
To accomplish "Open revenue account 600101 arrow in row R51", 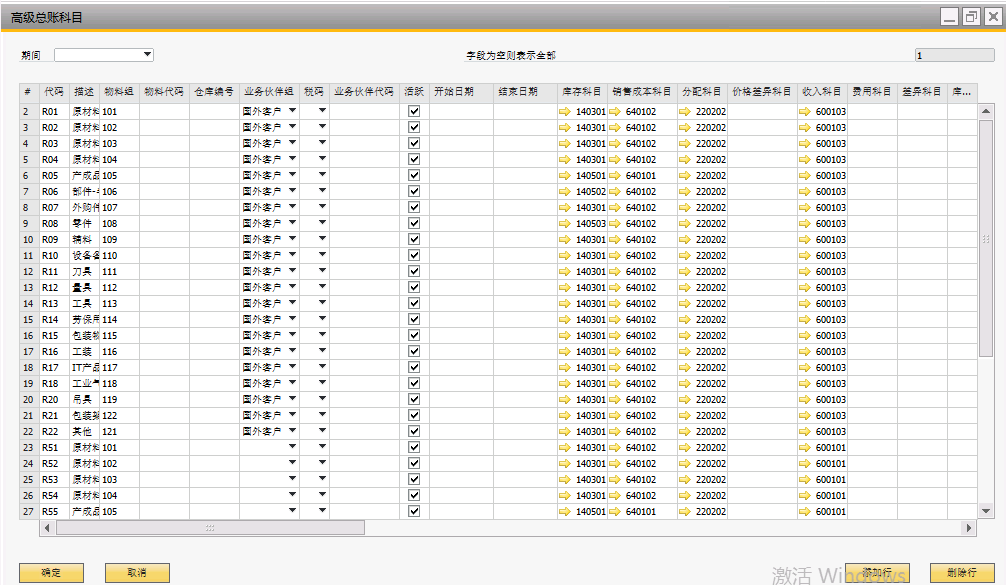I will (805, 448).
